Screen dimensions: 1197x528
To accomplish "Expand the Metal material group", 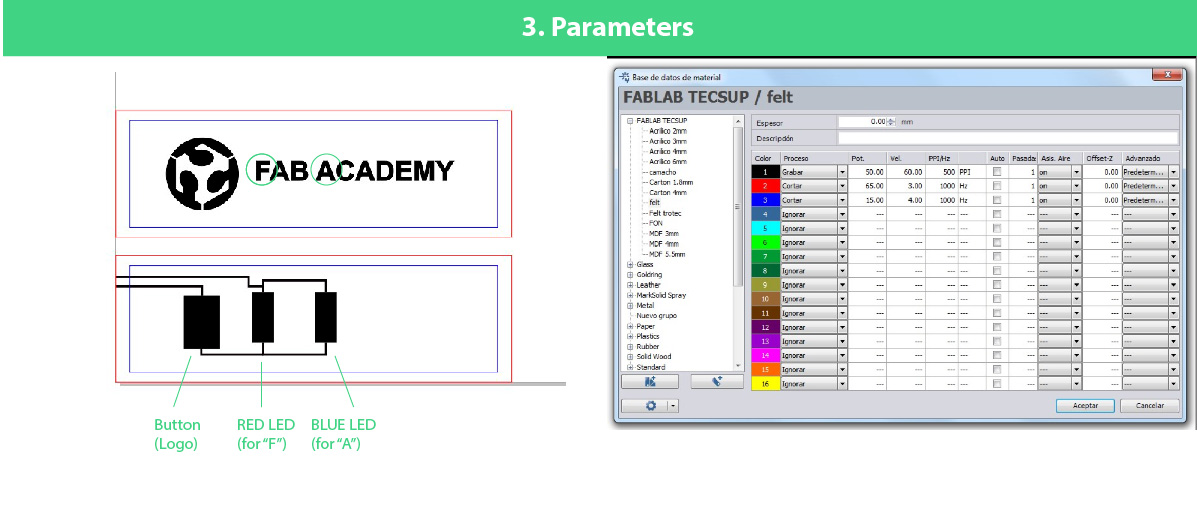I will [x=630, y=305].
